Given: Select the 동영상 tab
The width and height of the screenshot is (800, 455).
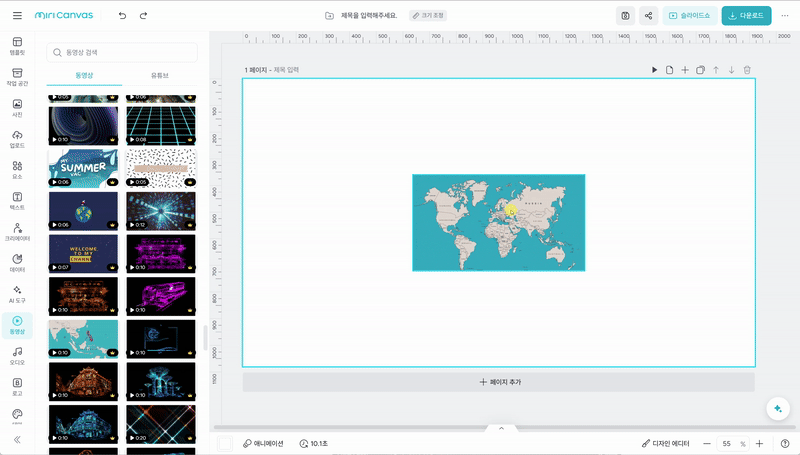Looking at the screenshot, I should coord(84,76).
